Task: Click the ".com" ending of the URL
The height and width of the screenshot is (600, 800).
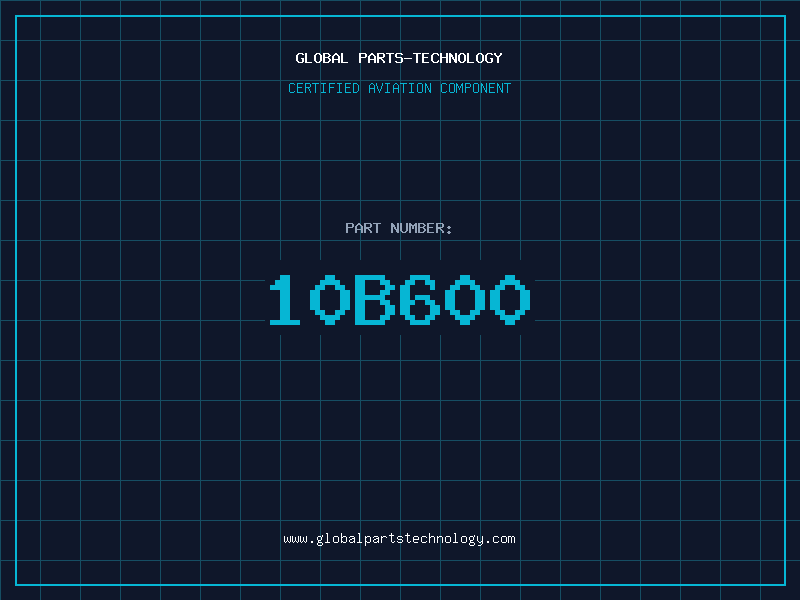Action: [x=501, y=539]
